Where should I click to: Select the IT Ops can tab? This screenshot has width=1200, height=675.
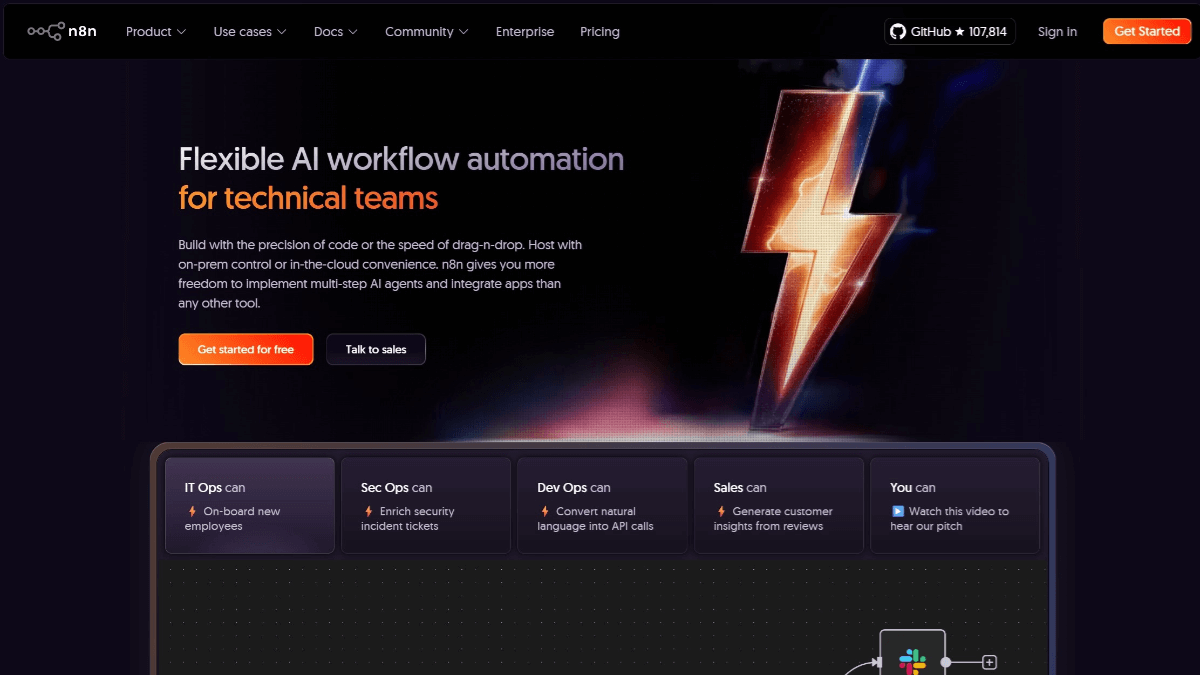point(250,505)
